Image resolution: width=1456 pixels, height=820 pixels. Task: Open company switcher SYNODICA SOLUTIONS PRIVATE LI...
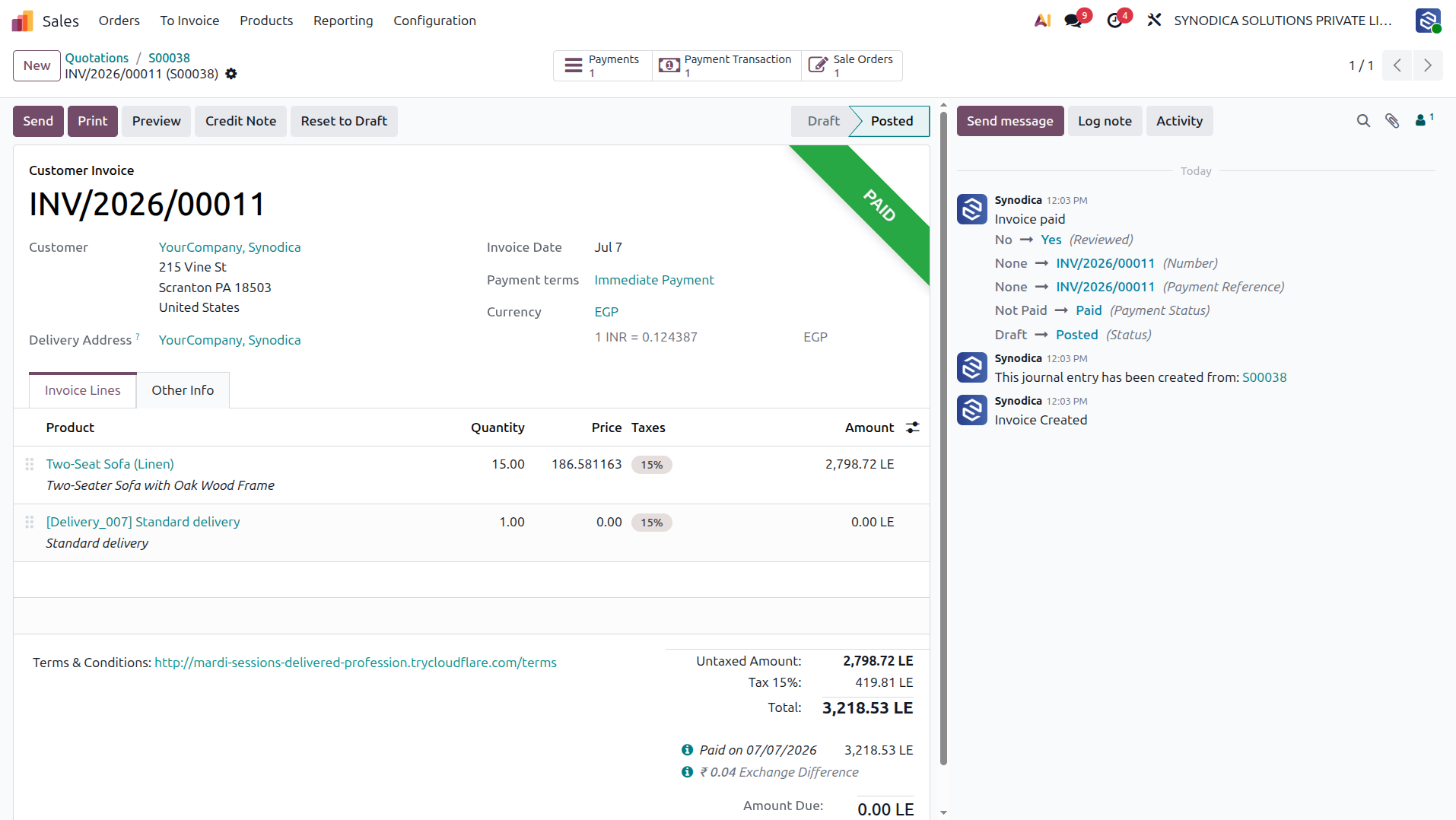tap(1283, 21)
